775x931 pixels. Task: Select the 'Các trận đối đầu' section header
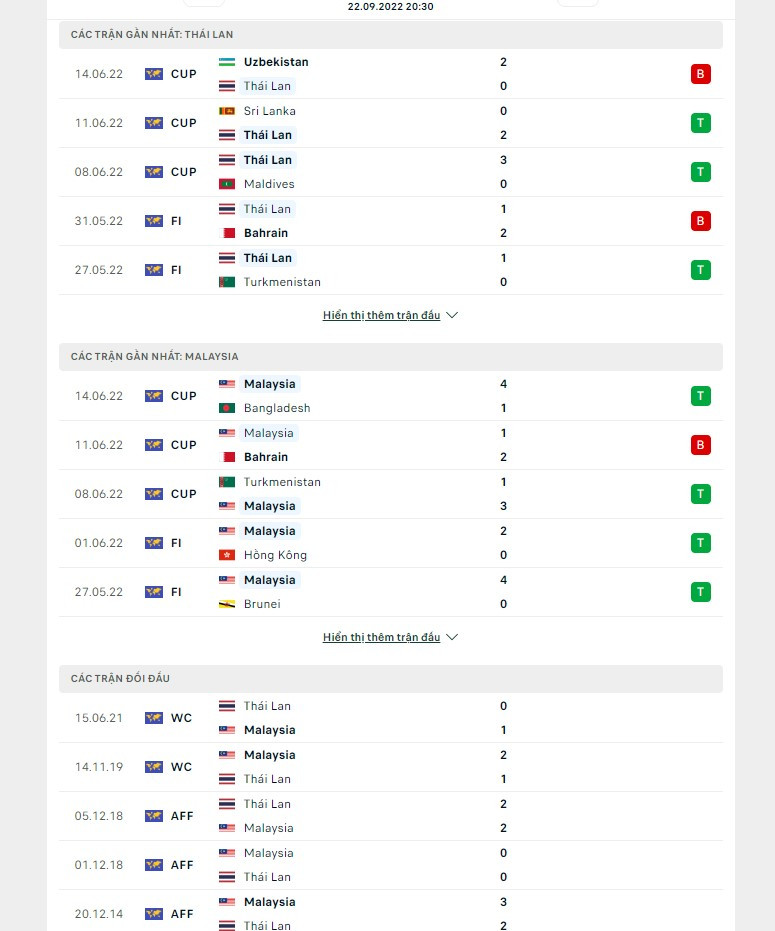click(x=120, y=679)
